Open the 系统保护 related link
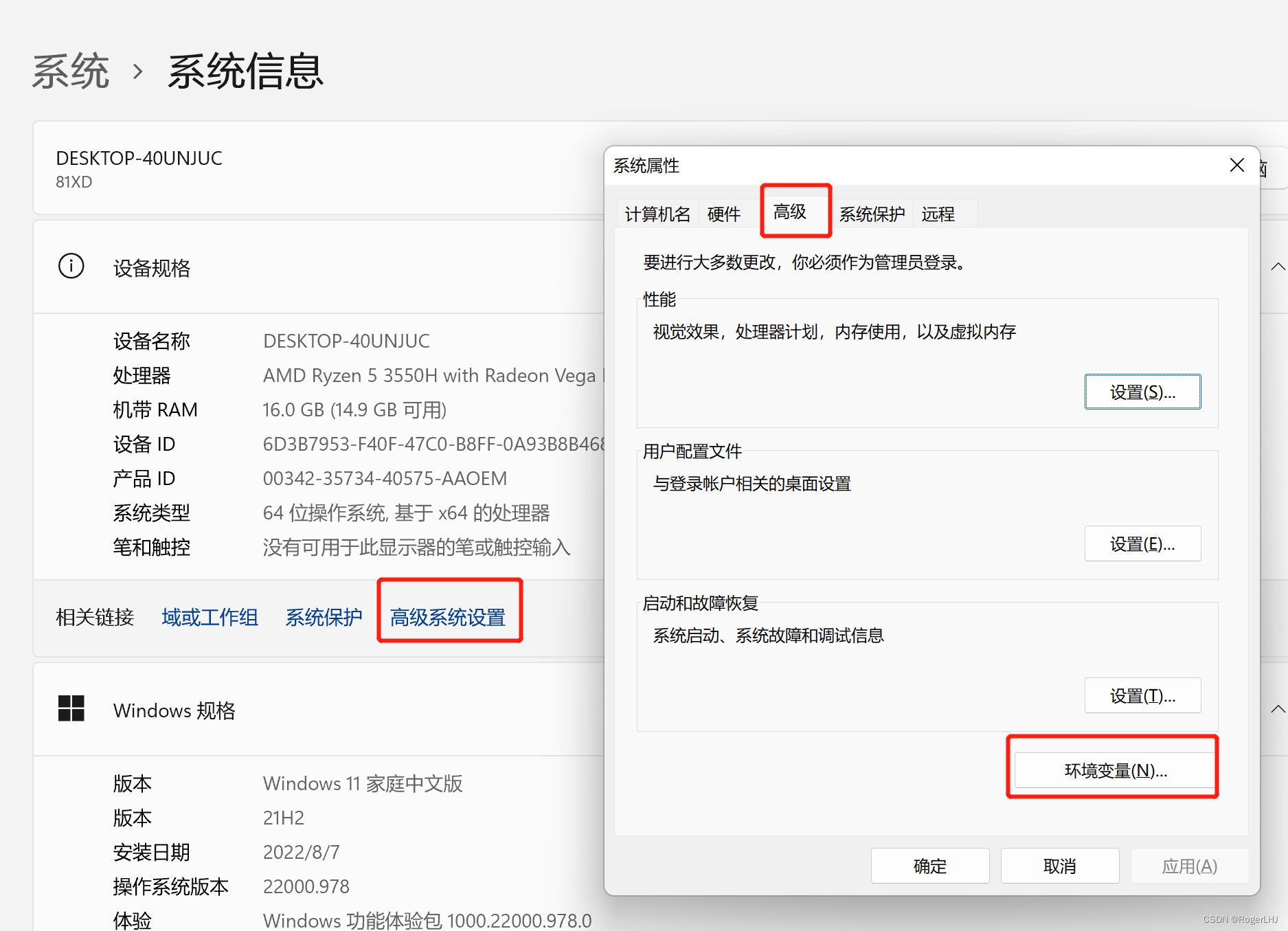The width and height of the screenshot is (1288, 931). coord(324,617)
